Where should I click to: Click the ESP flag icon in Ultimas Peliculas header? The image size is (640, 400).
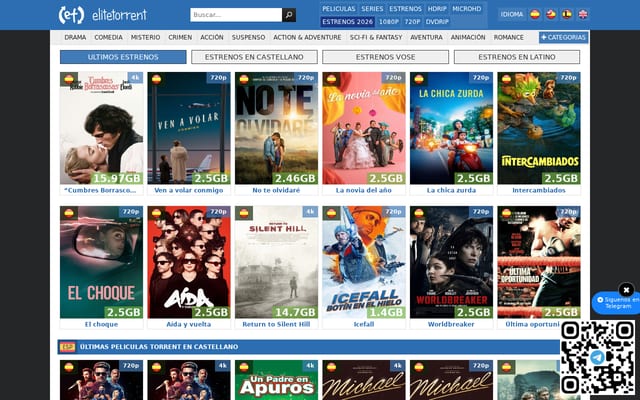[x=67, y=347]
